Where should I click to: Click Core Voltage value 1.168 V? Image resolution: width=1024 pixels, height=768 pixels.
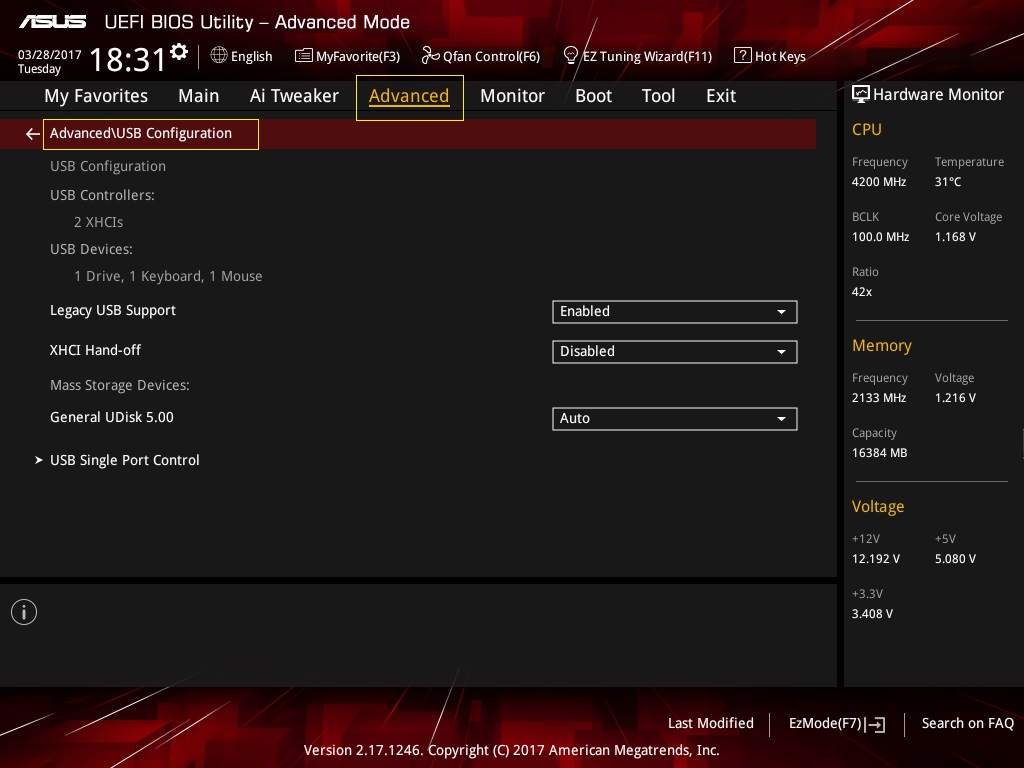pyautogui.click(x=955, y=237)
